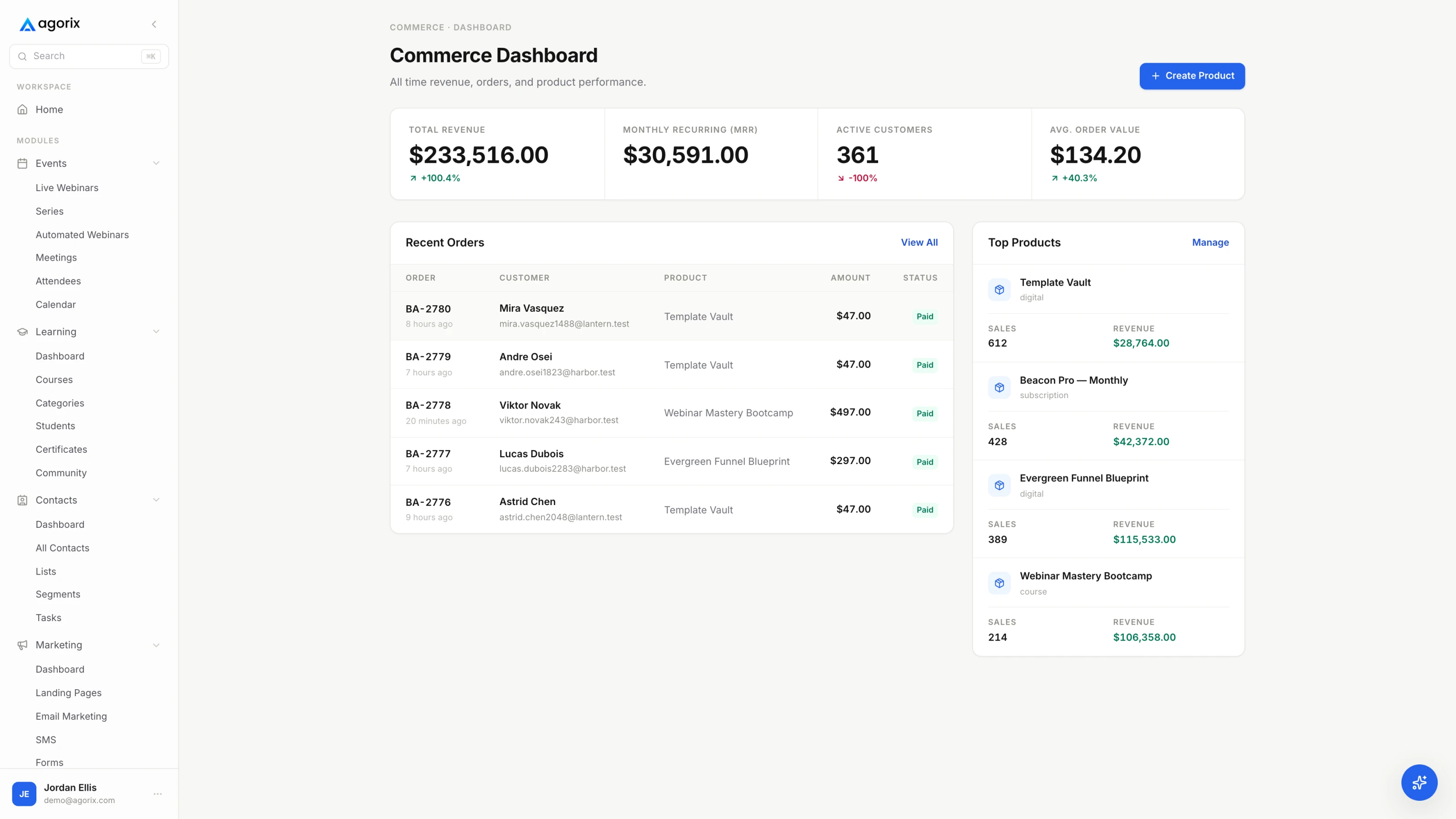1456x819 pixels.
Task: Click Lucas Dubois customer name
Action: coord(531,454)
